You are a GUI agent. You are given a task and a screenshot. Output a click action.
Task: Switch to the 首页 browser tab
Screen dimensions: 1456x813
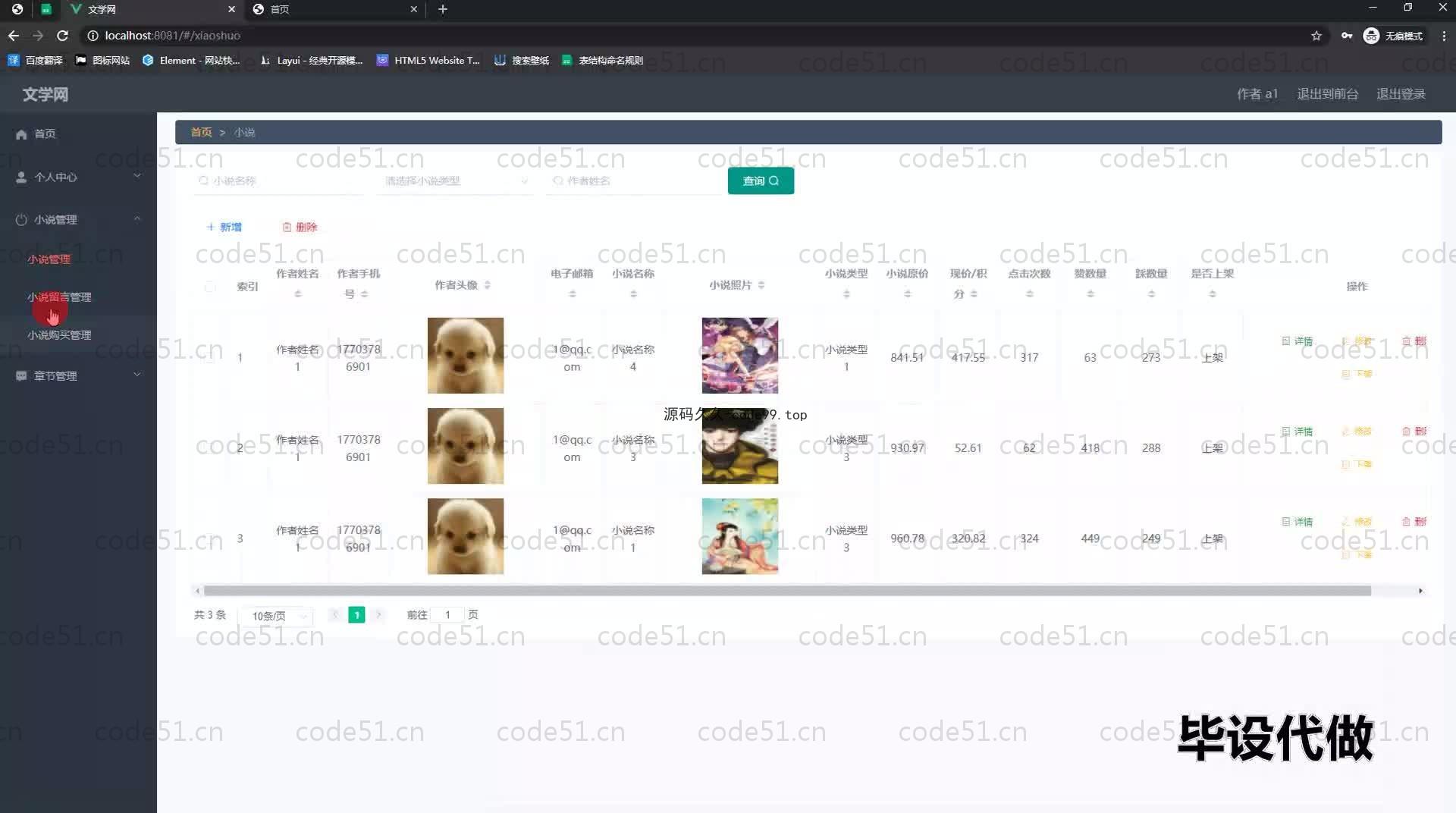(x=334, y=9)
